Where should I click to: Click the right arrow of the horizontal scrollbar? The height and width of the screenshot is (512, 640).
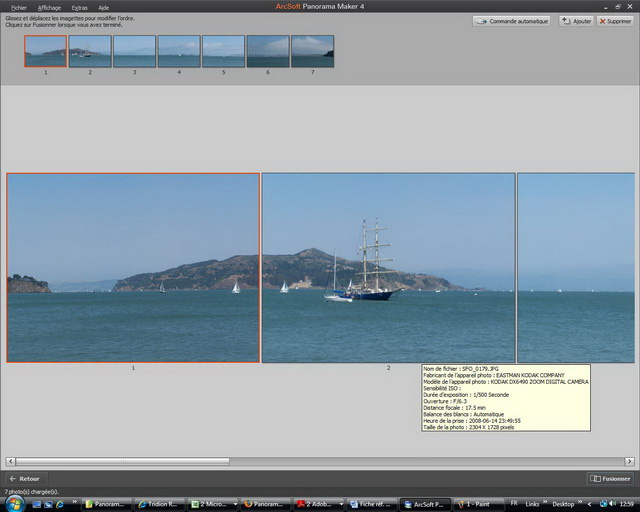tap(629, 461)
